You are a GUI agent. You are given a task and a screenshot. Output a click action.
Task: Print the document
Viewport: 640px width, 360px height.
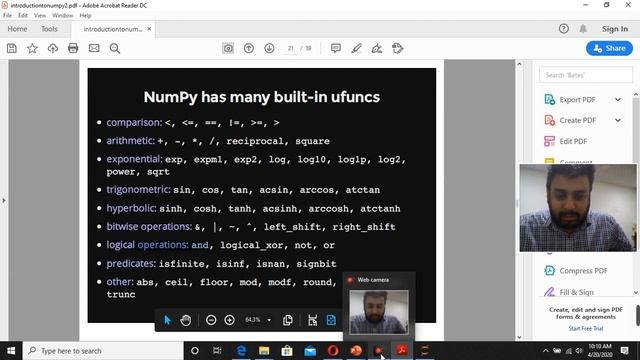tap(73, 48)
